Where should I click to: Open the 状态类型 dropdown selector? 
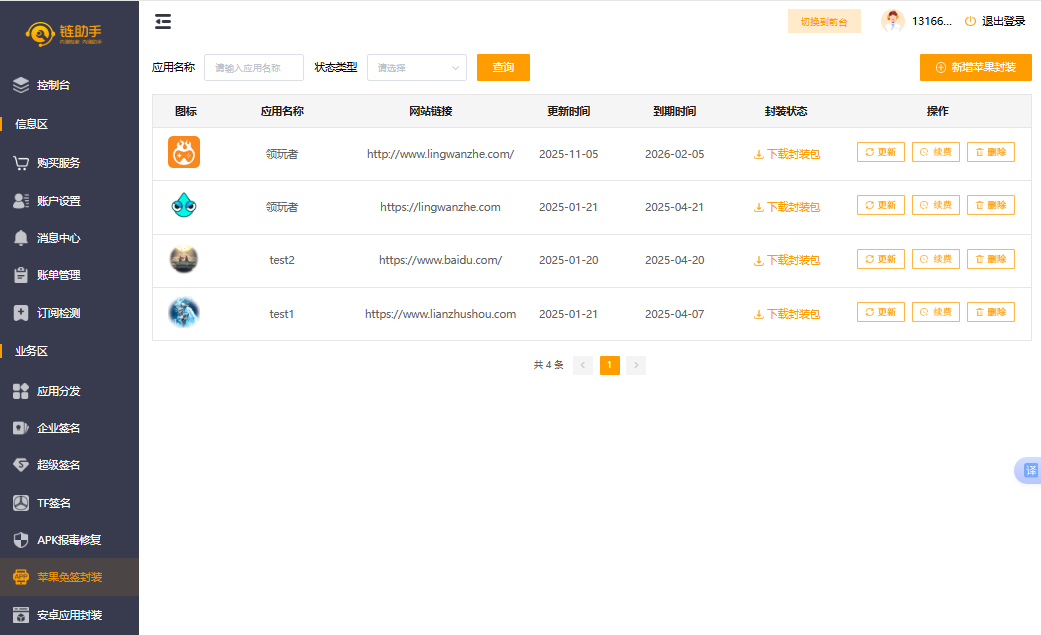pos(416,68)
